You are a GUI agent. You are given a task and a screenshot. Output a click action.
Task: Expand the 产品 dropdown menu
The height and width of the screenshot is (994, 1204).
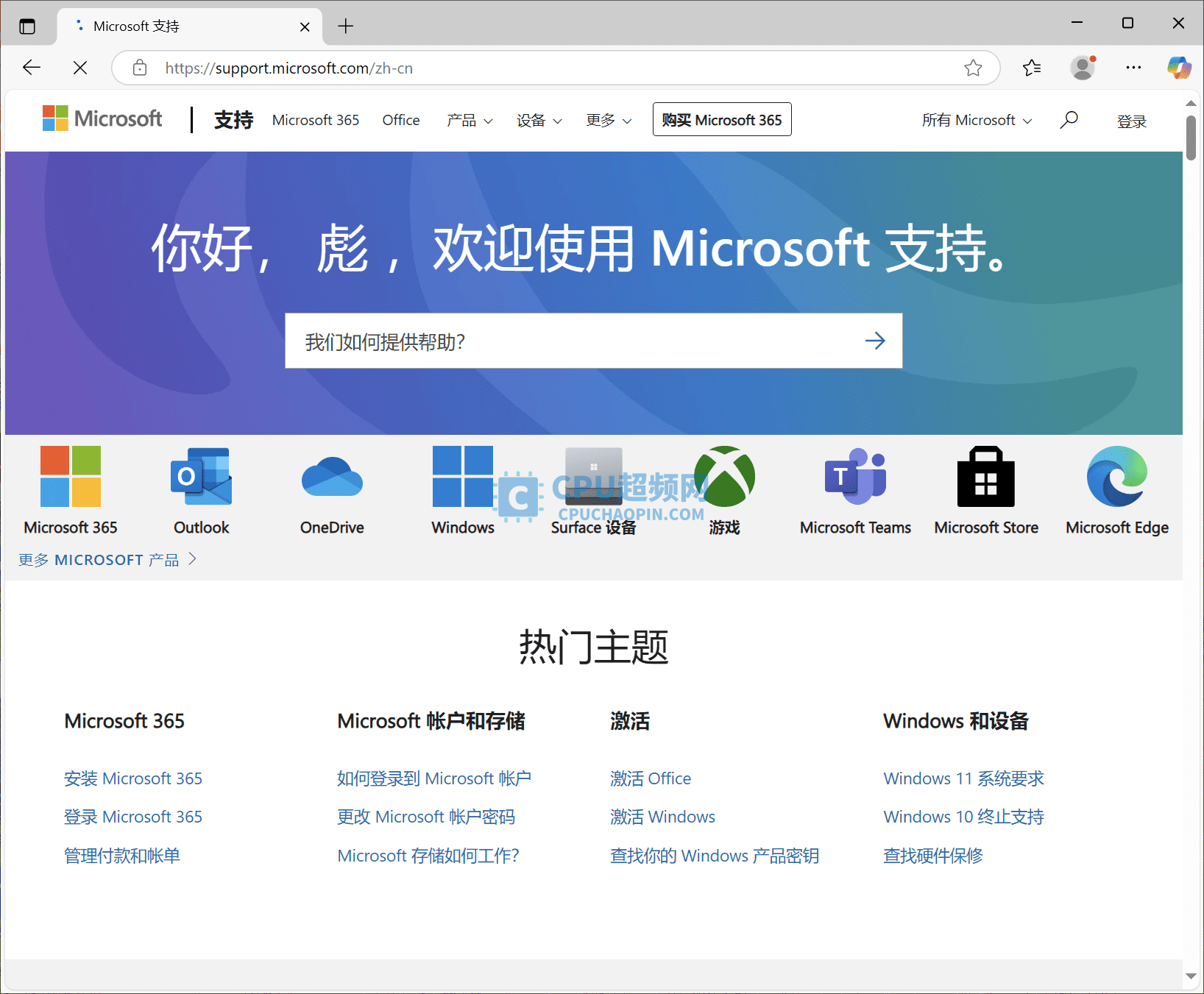[470, 120]
